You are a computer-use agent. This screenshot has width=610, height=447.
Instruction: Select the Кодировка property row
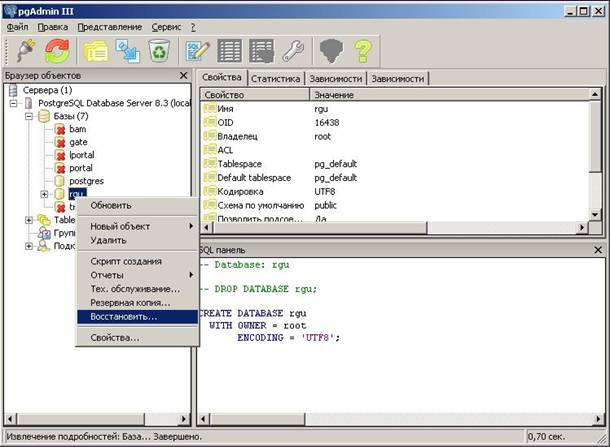(395, 191)
